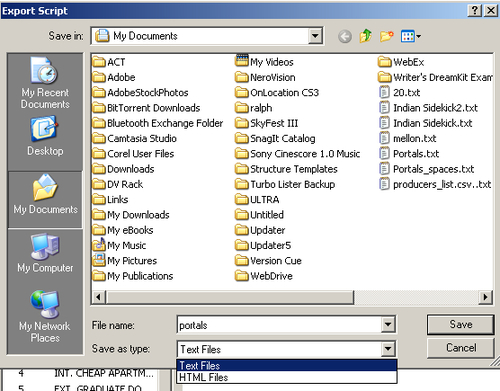
Task: Select Indian Sidekick.txt file
Action: tap(426, 123)
